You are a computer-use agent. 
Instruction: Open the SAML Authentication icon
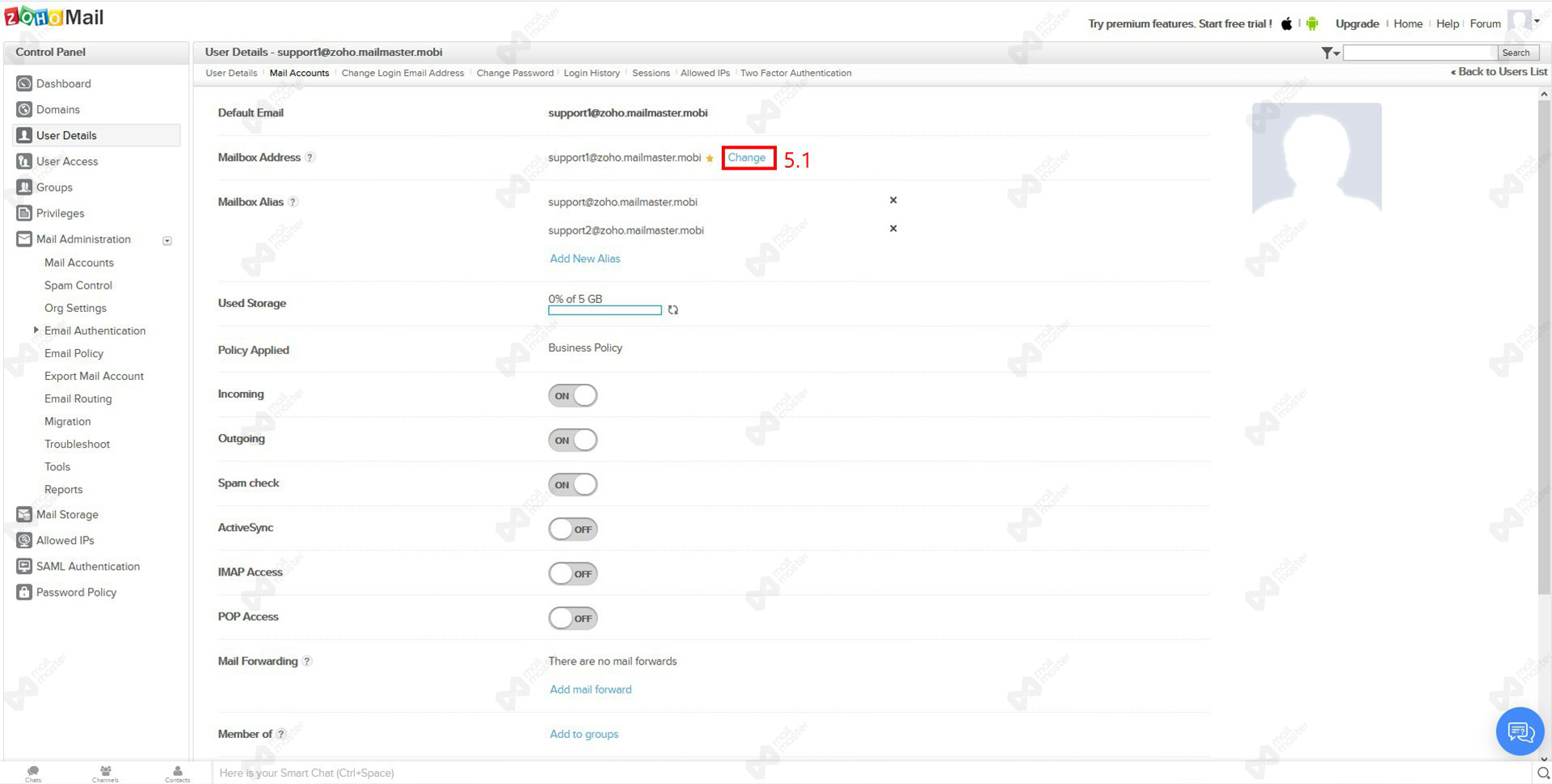pos(24,566)
